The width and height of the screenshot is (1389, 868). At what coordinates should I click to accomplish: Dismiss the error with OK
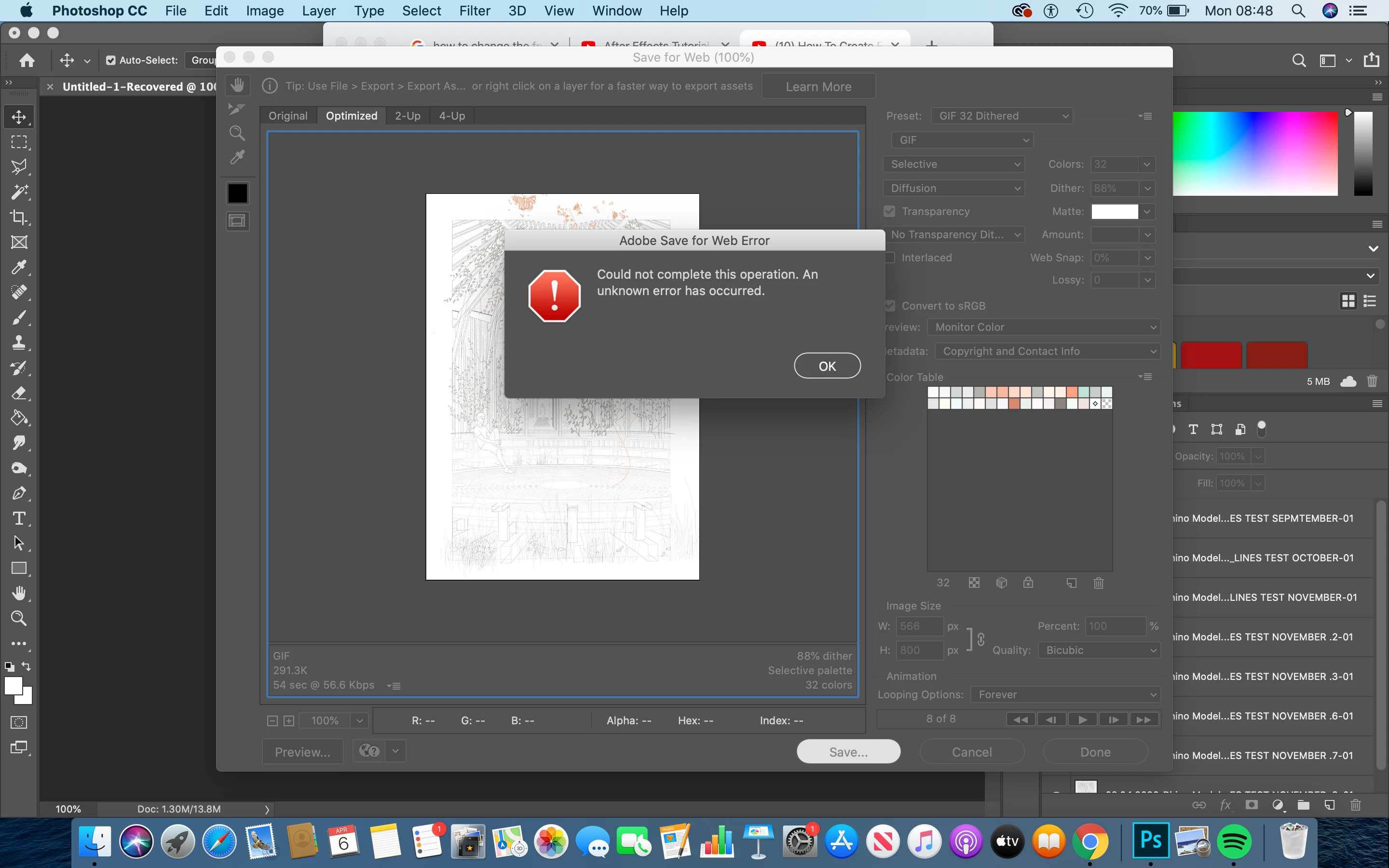coord(827,366)
